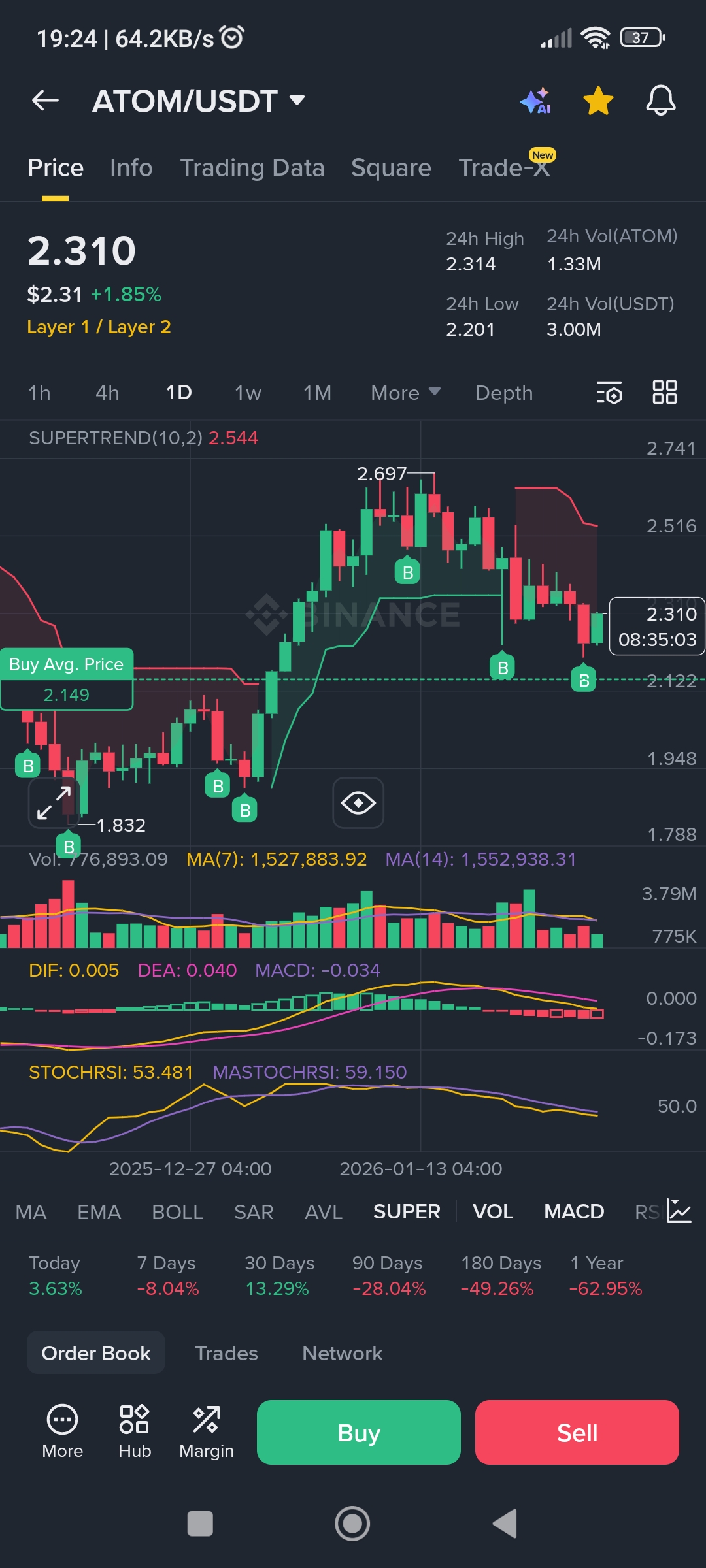Screen dimensions: 706x1568
Task: Toggle the SUPER indicator off
Action: point(407,1212)
